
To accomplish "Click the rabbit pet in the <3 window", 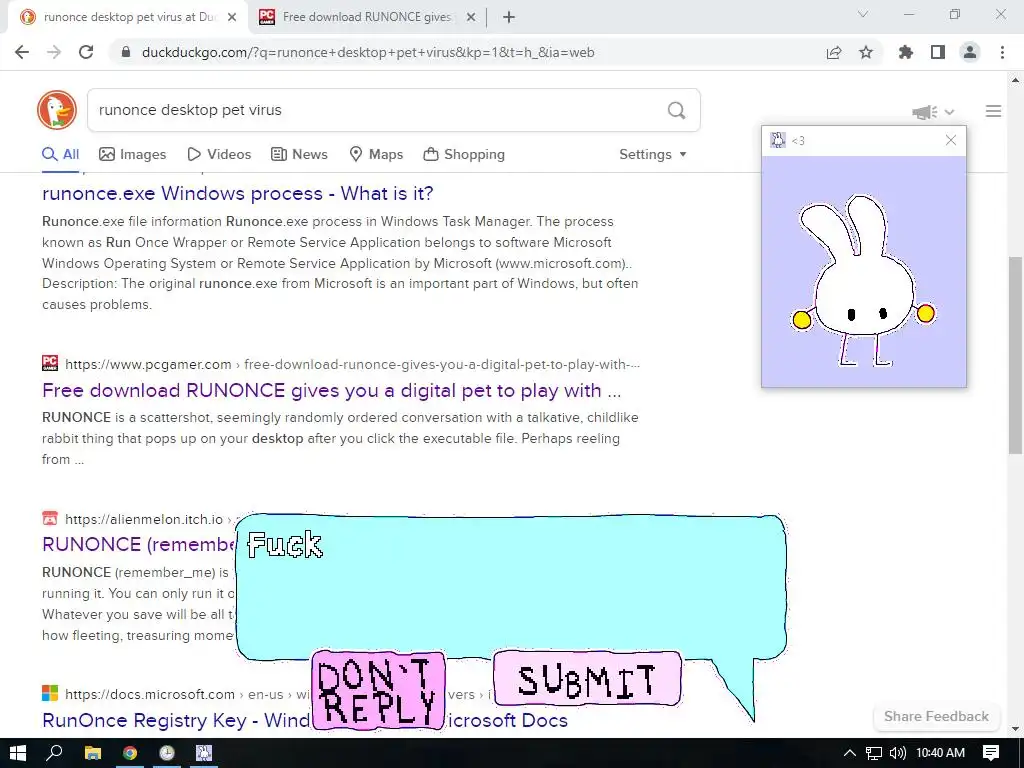I will tap(863, 280).
